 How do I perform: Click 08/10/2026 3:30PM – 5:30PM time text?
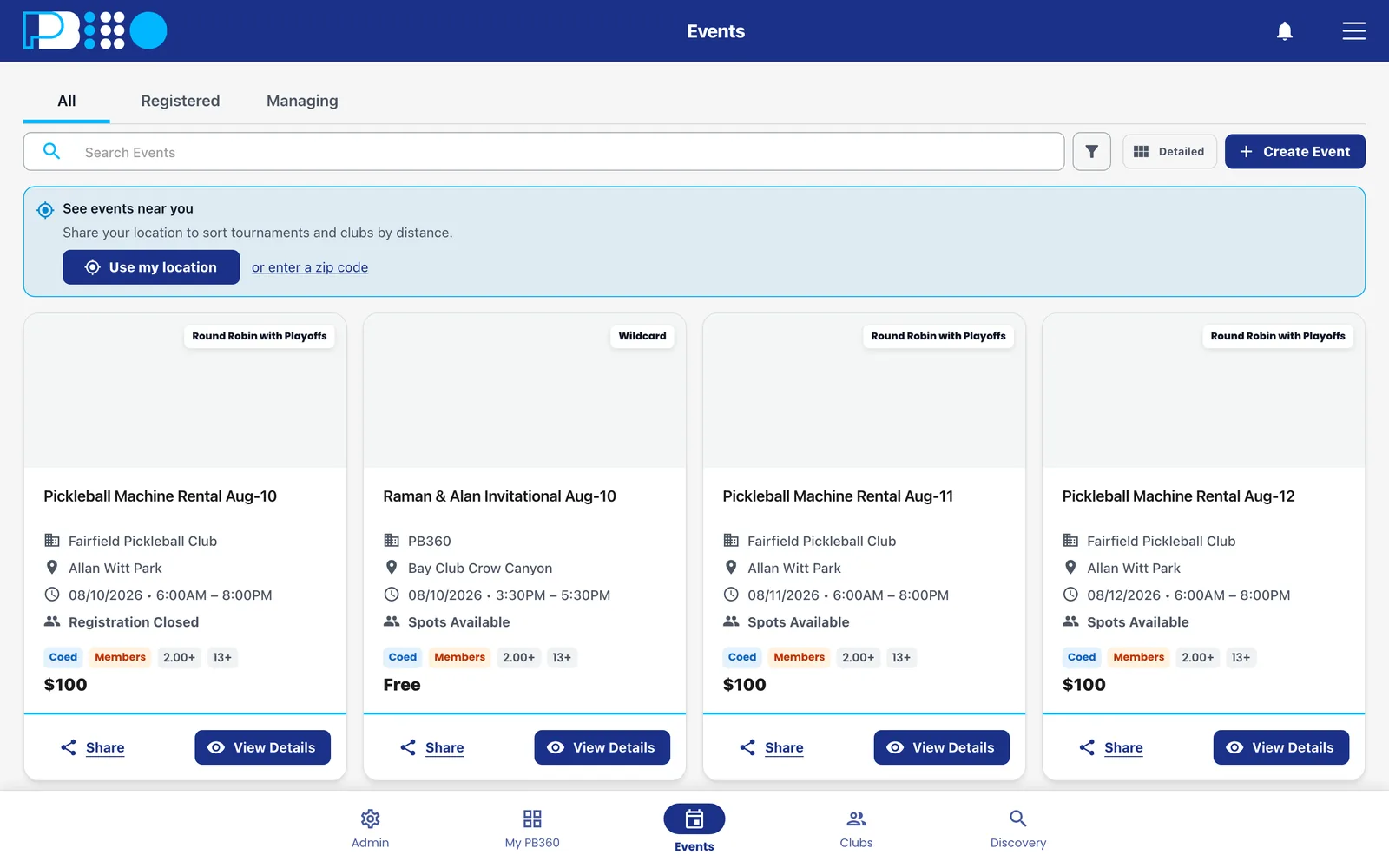coord(510,595)
